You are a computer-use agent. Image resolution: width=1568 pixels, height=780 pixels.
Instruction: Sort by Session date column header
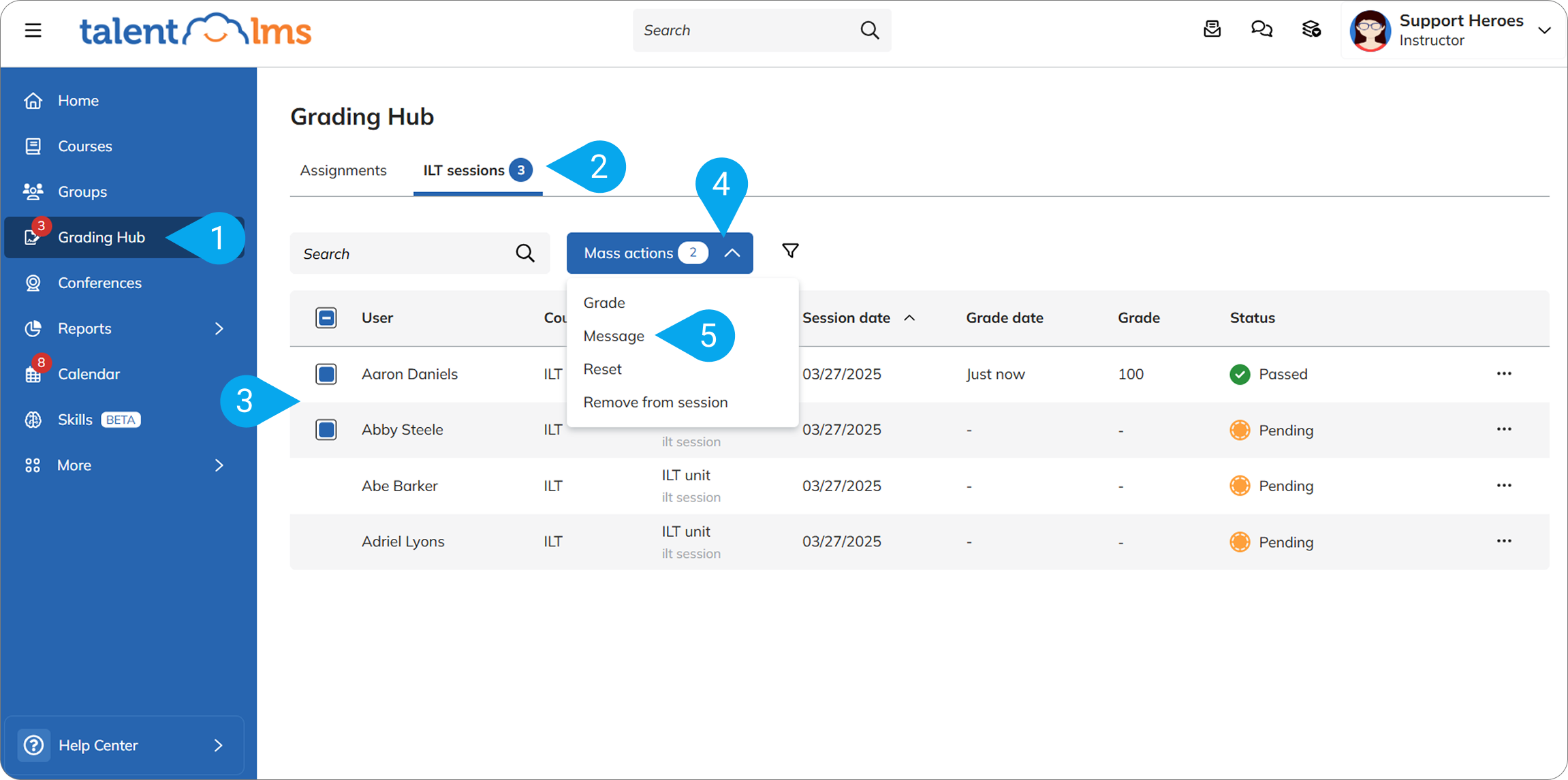point(846,317)
